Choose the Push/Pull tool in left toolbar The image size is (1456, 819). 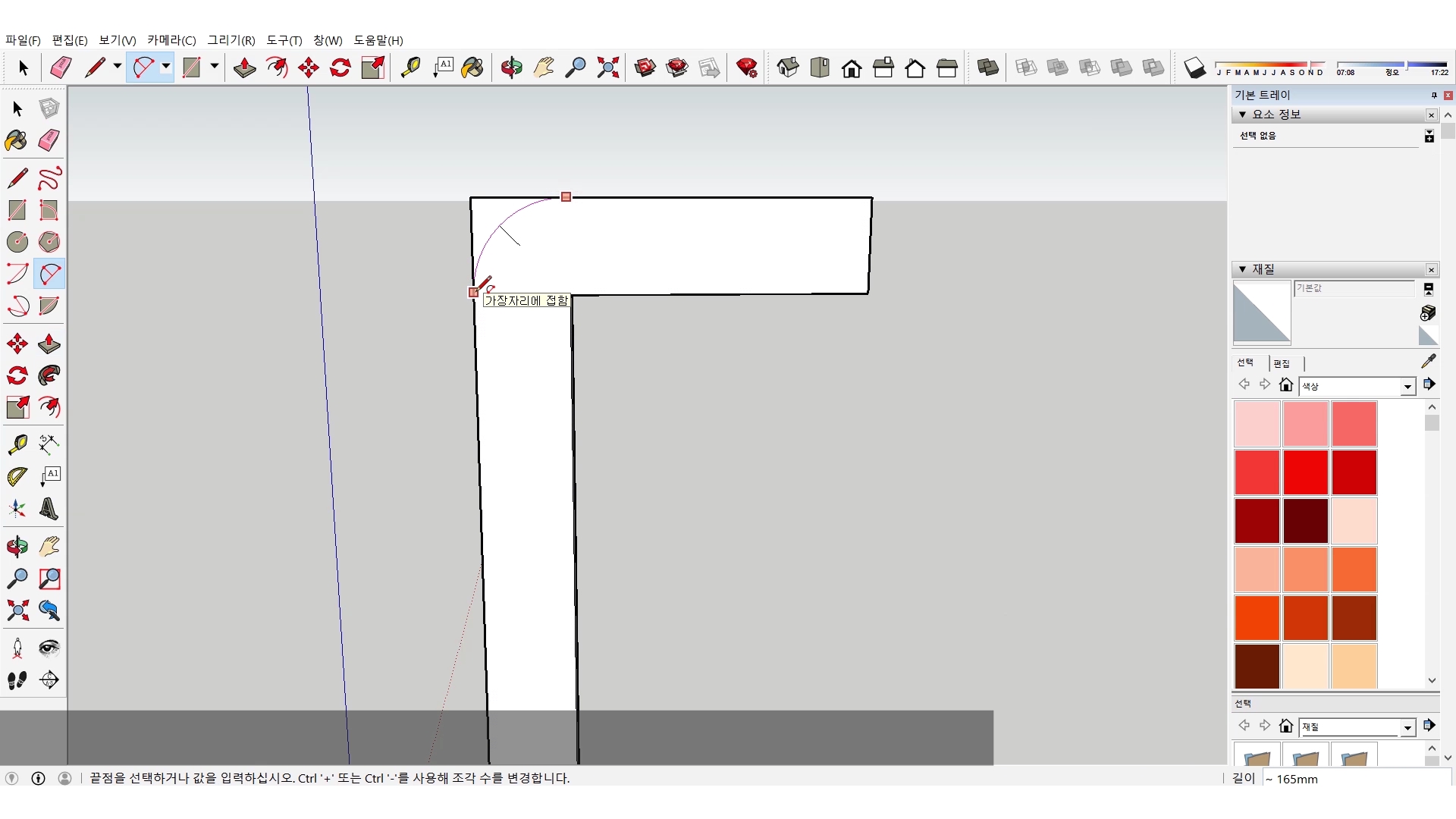pyautogui.click(x=49, y=344)
